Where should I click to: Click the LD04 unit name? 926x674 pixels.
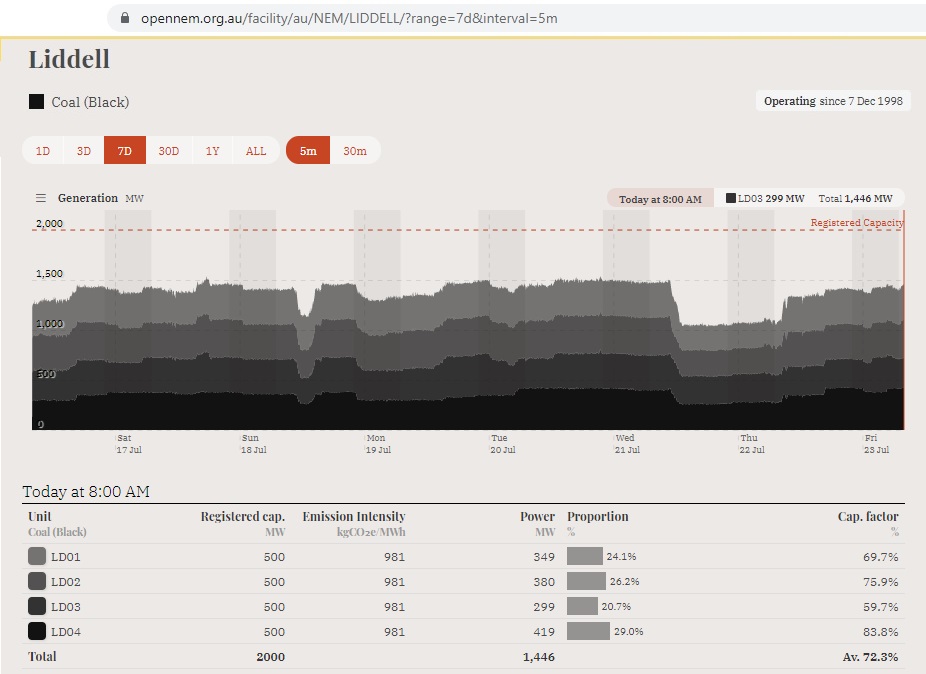point(66,631)
